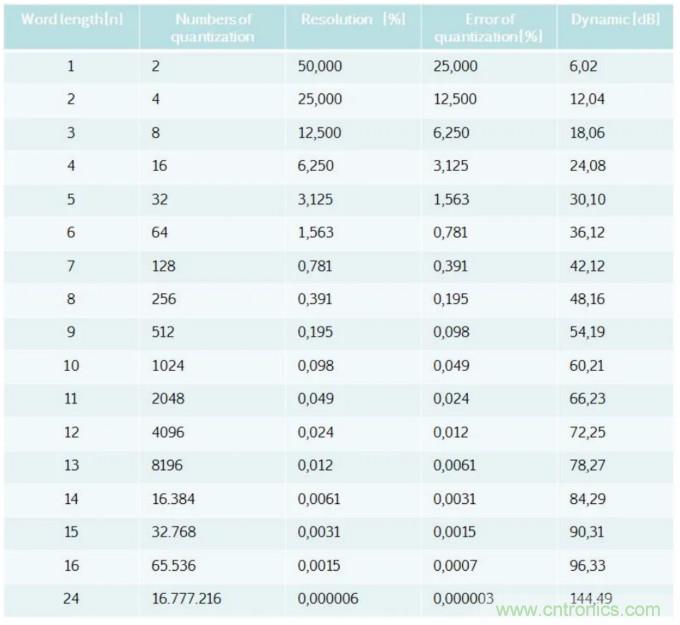The width and height of the screenshot is (680, 625).
Task: Click the 25,000 value in the error column
Action: click(455, 66)
